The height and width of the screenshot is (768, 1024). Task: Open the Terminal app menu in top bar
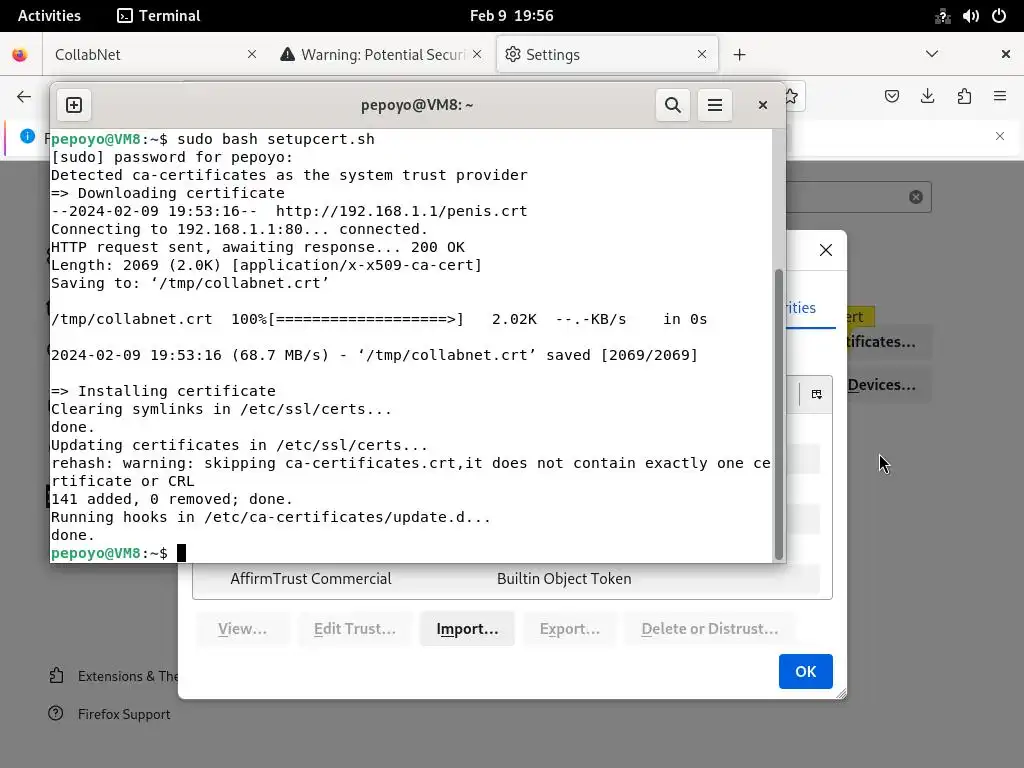159,16
